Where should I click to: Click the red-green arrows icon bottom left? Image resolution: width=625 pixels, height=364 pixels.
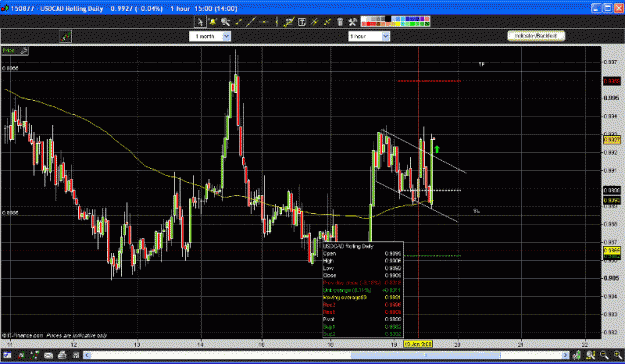click(x=22, y=355)
